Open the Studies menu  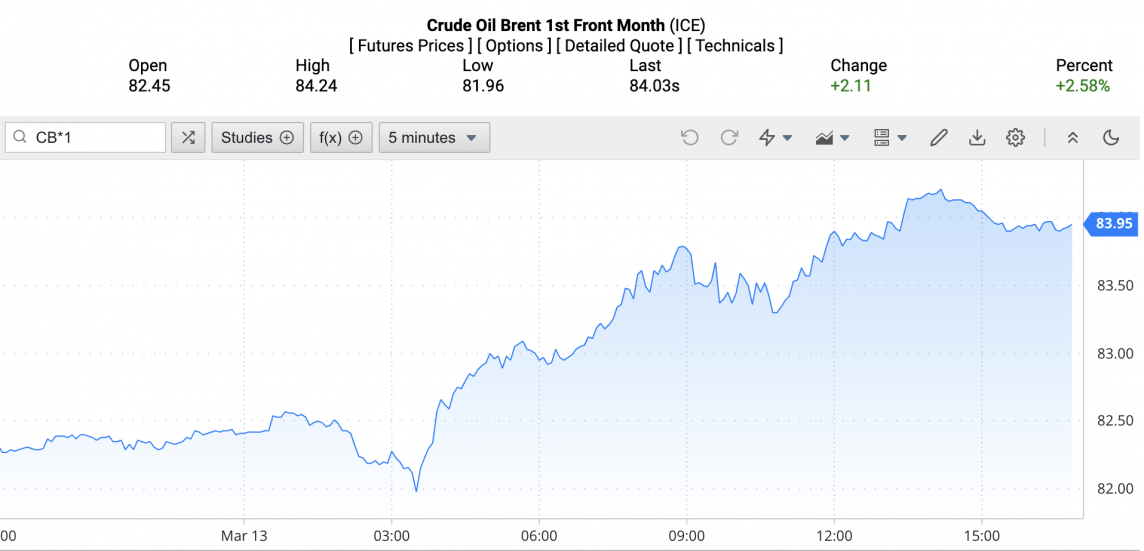[x=257, y=138]
